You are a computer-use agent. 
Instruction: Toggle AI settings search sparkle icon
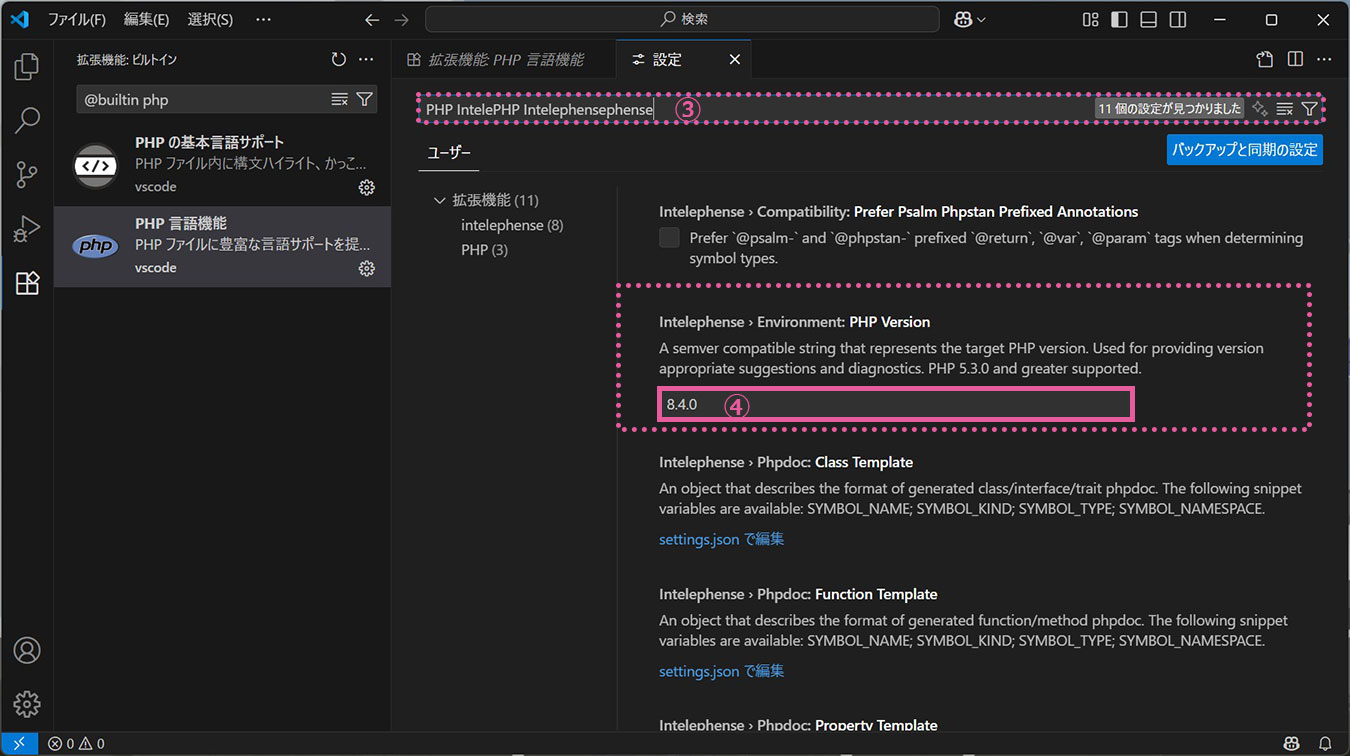click(x=1260, y=108)
